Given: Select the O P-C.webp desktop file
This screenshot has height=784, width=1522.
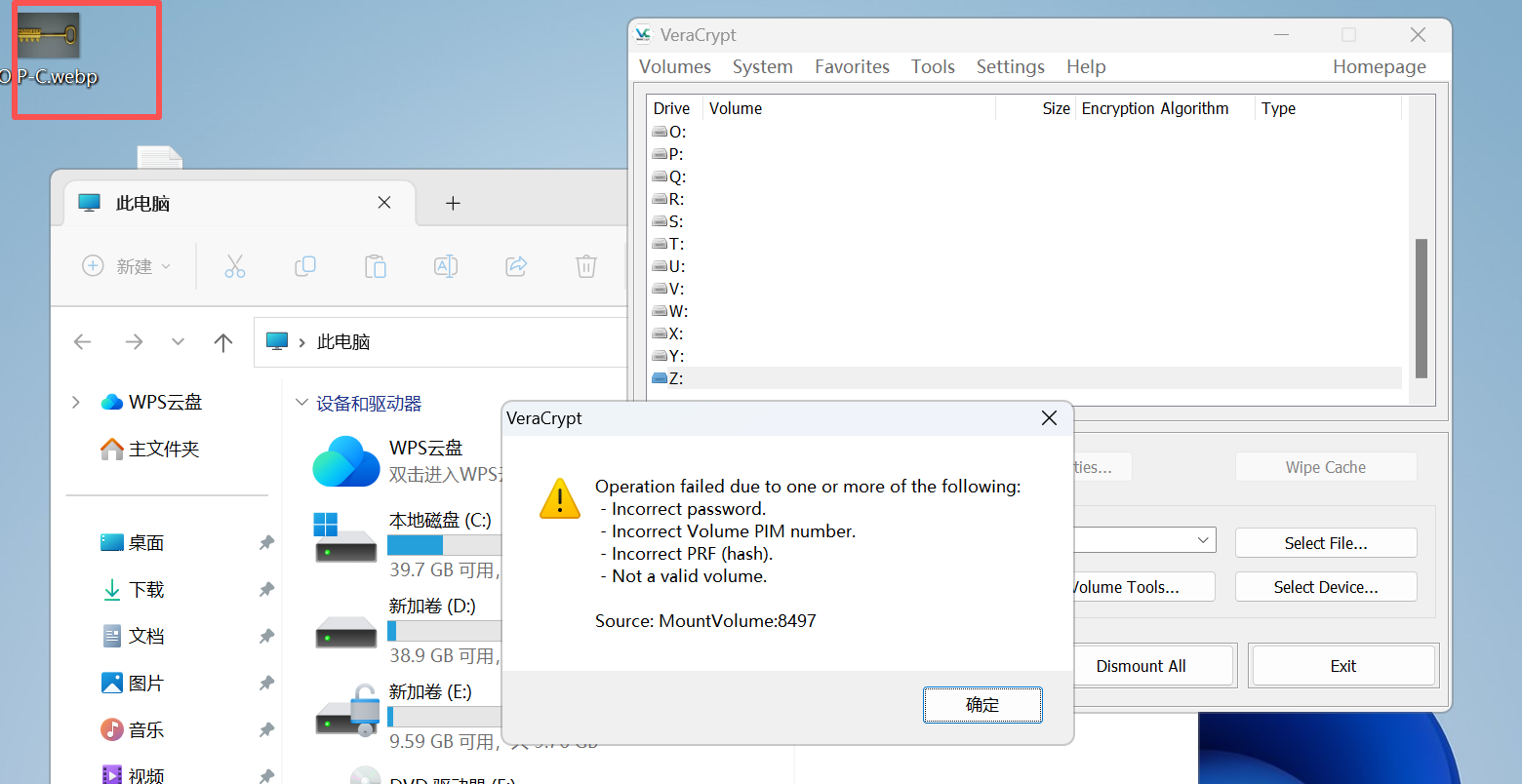Looking at the screenshot, I should click(49, 51).
